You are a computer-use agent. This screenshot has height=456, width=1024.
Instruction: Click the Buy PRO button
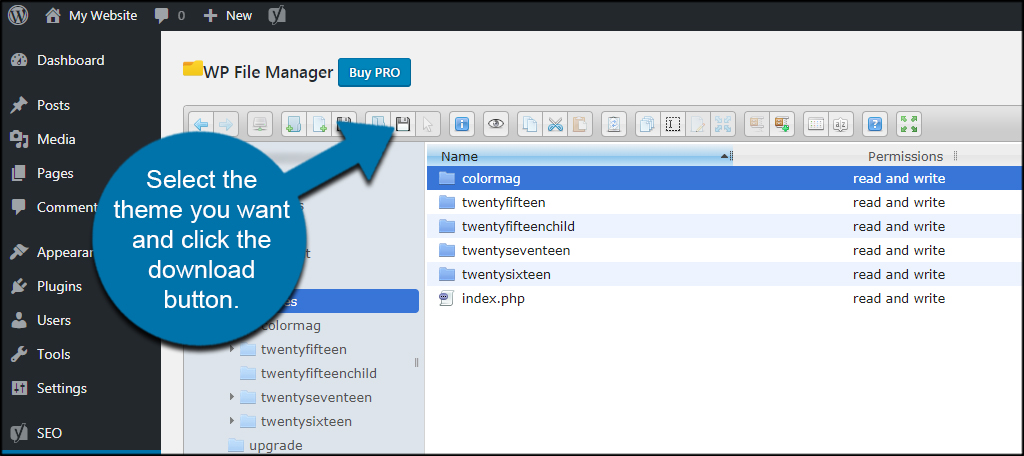(374, 73)
